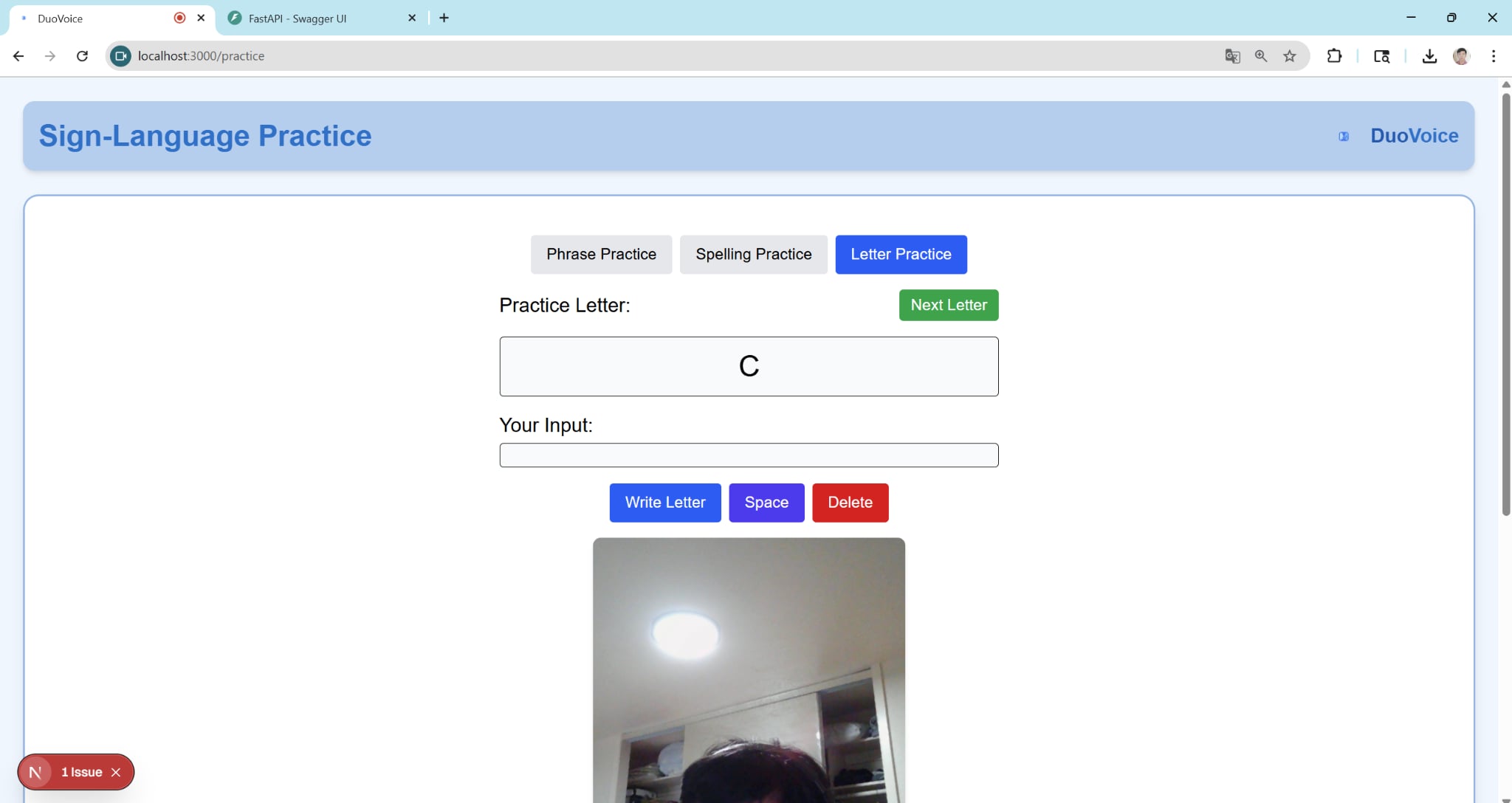Select the Spelling Practice mode
Screen dimensions: 1512x803
753,255
